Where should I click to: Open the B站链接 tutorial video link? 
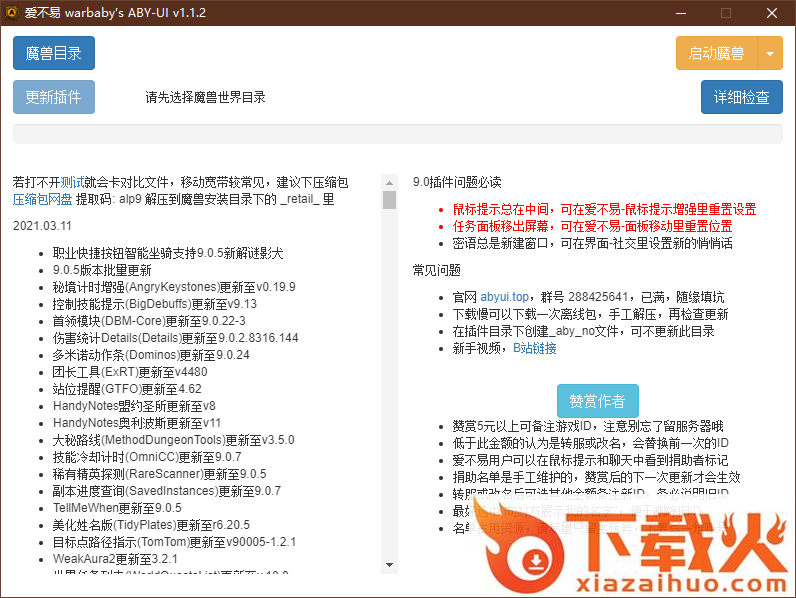(x=535, y=348)
